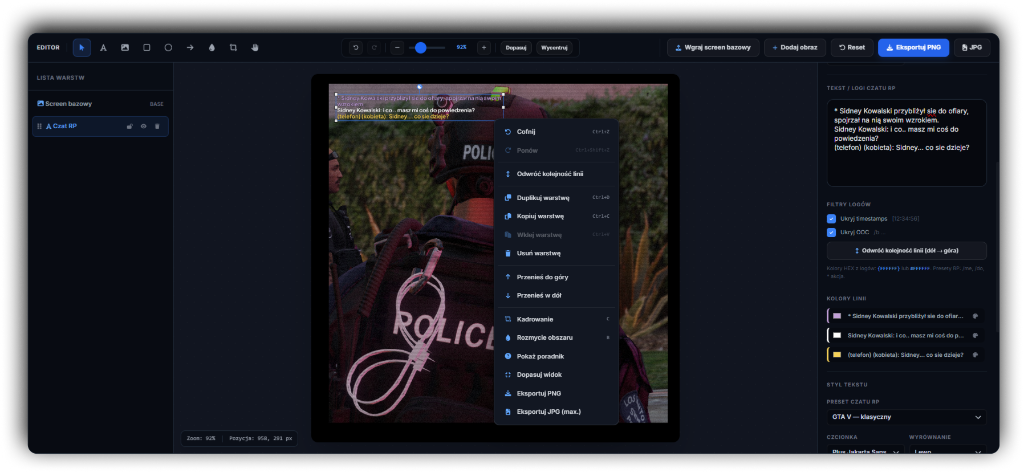Click Wgraj screen bazowy button
This screenshot has height=473, width=1024.
pyautogui.click(x=713, y=48)
